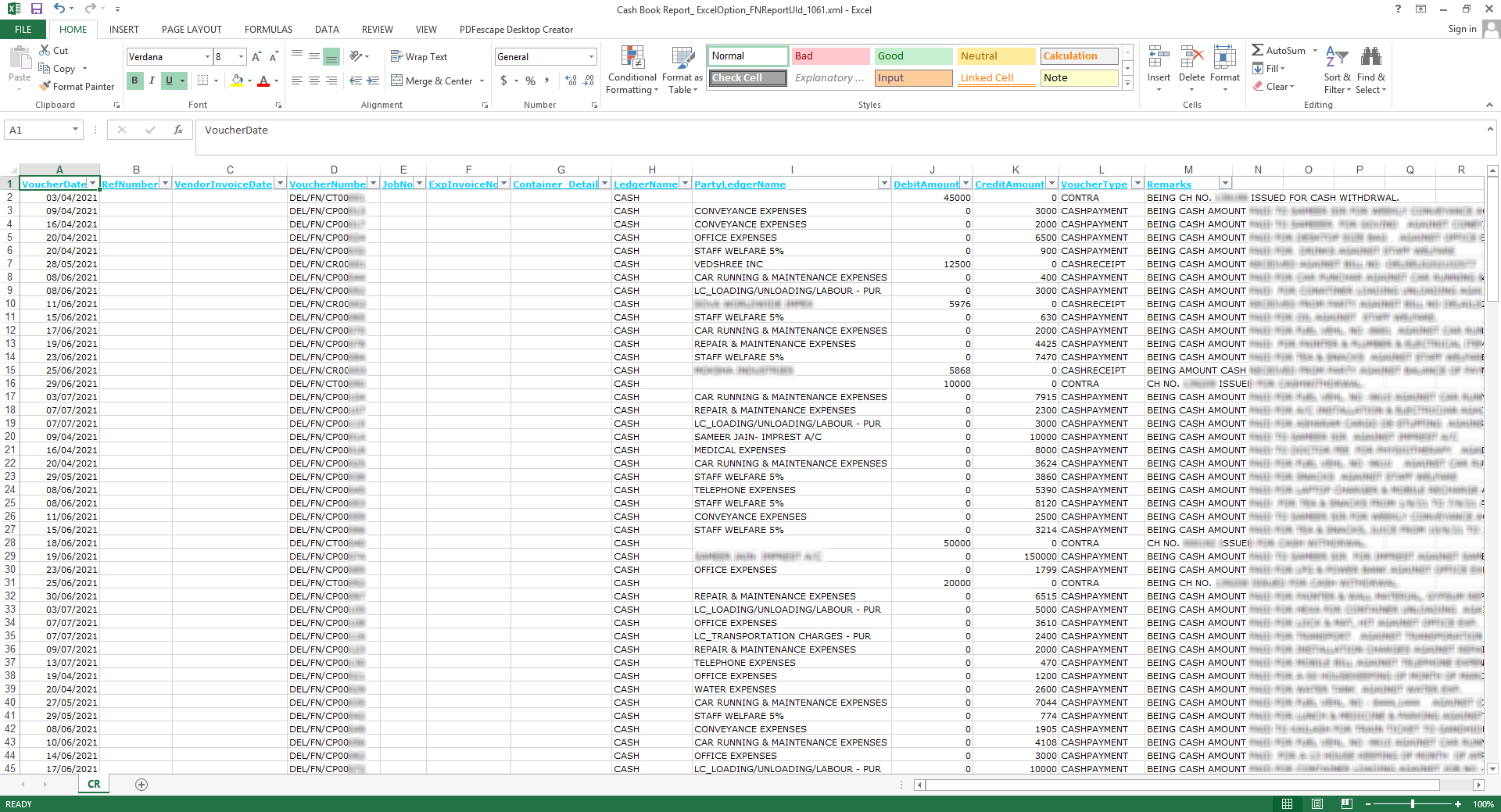This screenshot has width=1501, height=812.
Task: Click Increase Font Size icon
Action: (x=256, y=57)
